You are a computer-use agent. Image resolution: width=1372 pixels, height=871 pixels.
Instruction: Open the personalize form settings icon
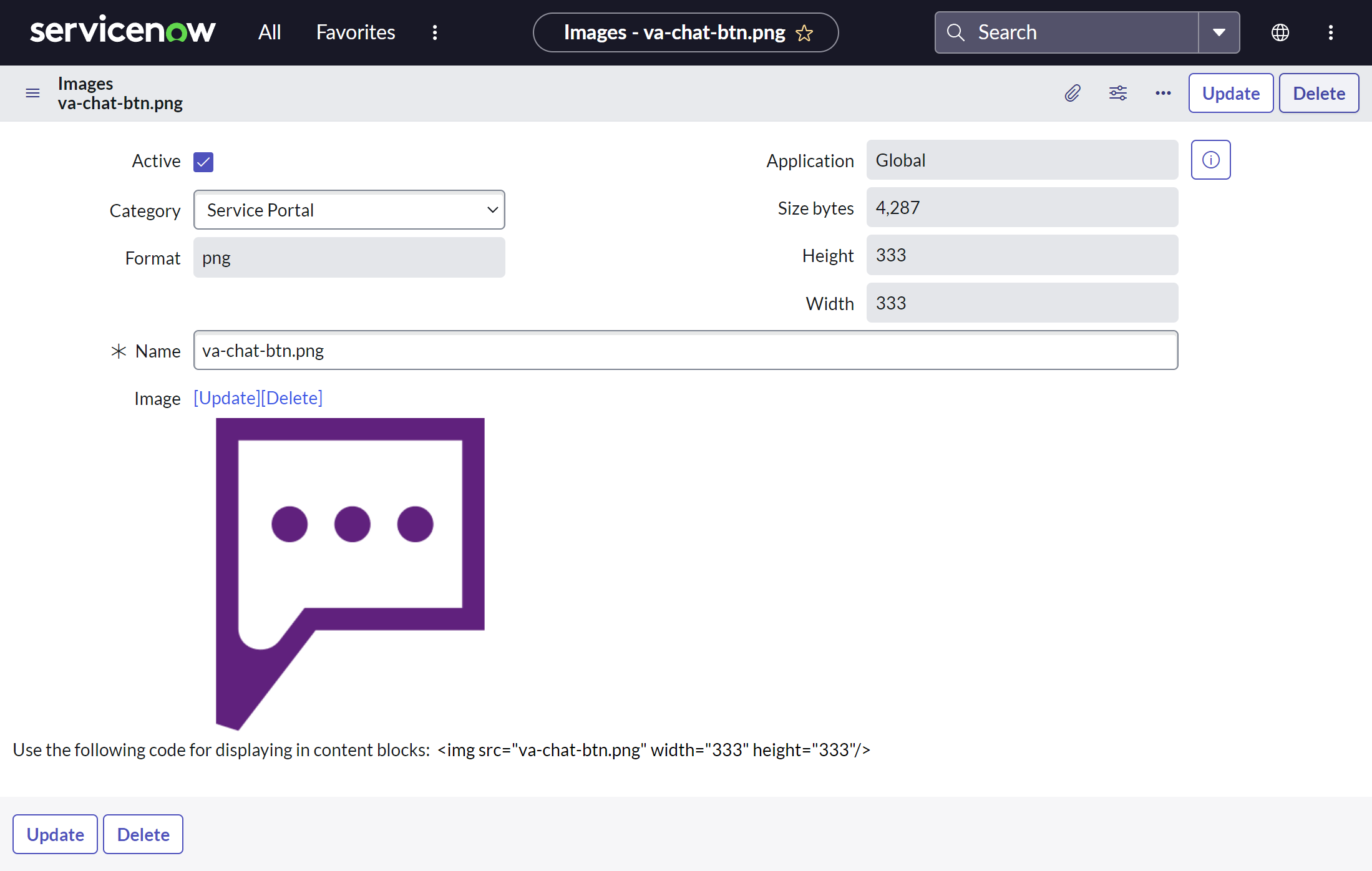tap(1117, 94)
